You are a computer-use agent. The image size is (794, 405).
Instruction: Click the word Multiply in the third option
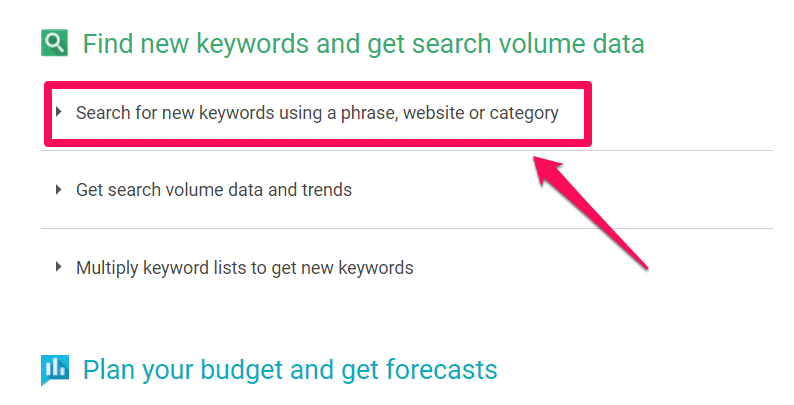[x=107, y=268]
